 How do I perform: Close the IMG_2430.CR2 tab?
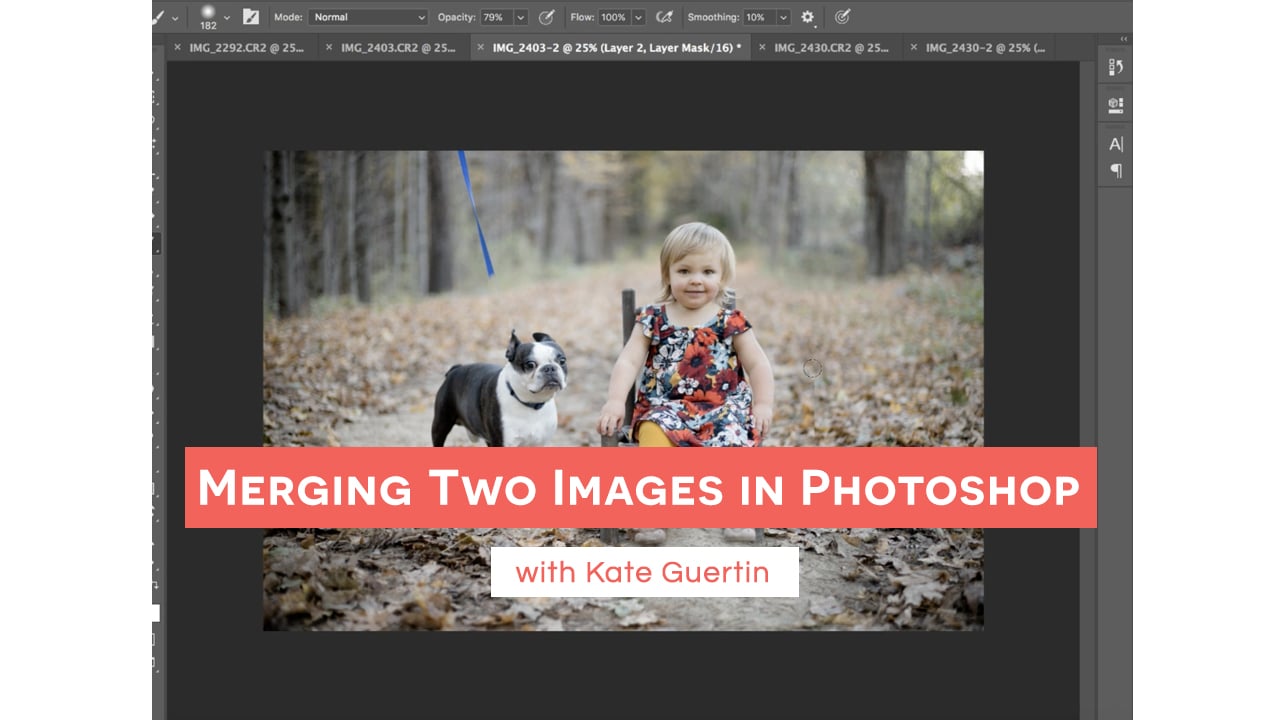click(762, 47)
